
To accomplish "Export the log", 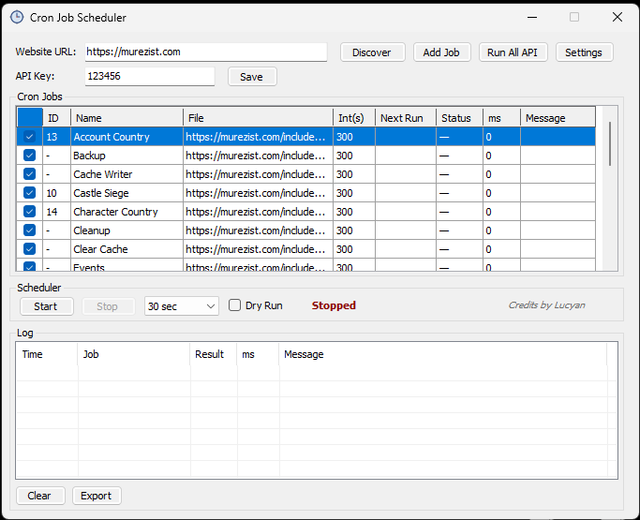I will [97, 496].
